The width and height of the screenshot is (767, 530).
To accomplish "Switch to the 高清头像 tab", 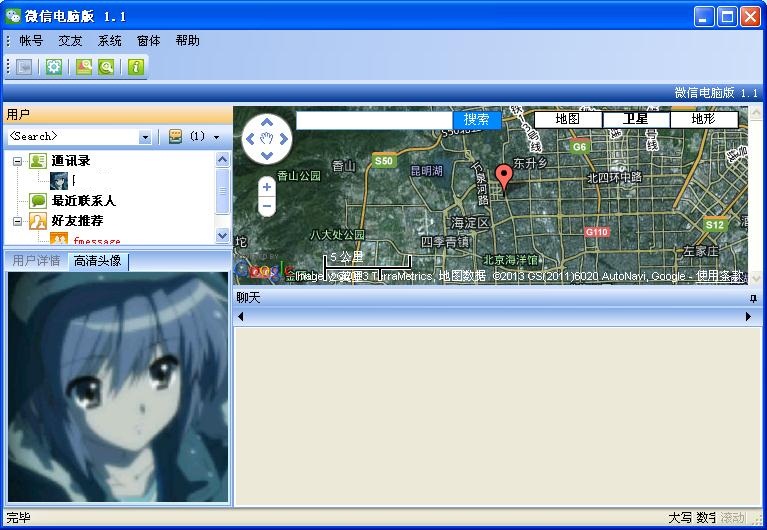I will pos(98,261).
